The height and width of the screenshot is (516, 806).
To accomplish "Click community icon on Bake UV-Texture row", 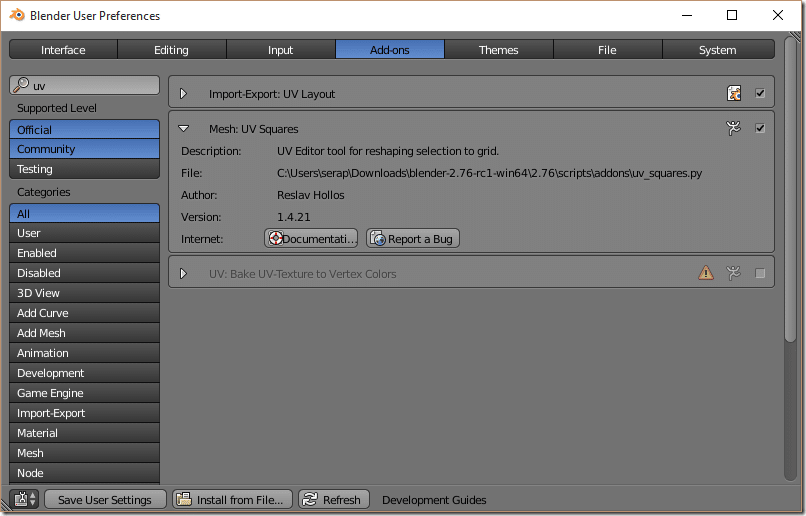I will point(734,273).
